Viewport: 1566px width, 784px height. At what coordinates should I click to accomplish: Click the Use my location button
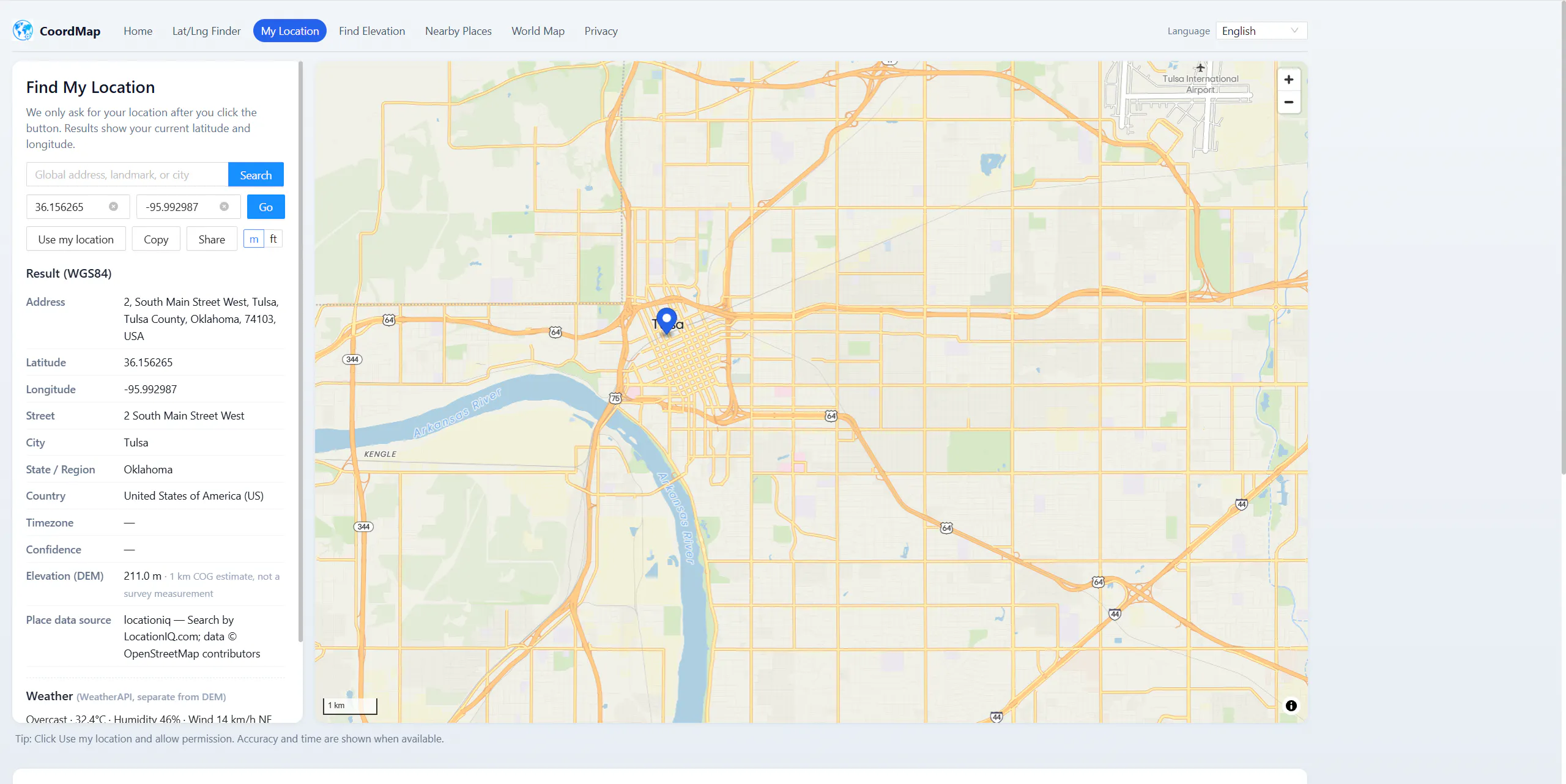point(76,239)
